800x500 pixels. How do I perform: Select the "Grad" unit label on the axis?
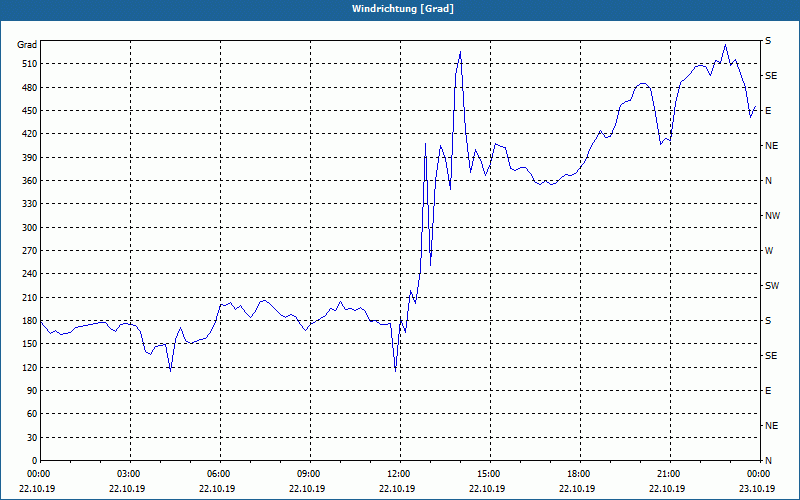[27, 45]
